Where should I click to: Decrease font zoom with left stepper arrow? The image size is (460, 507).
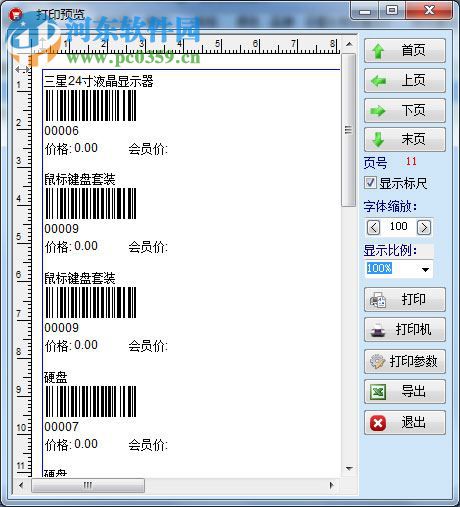pyautogui.click(x=373, y=228)
